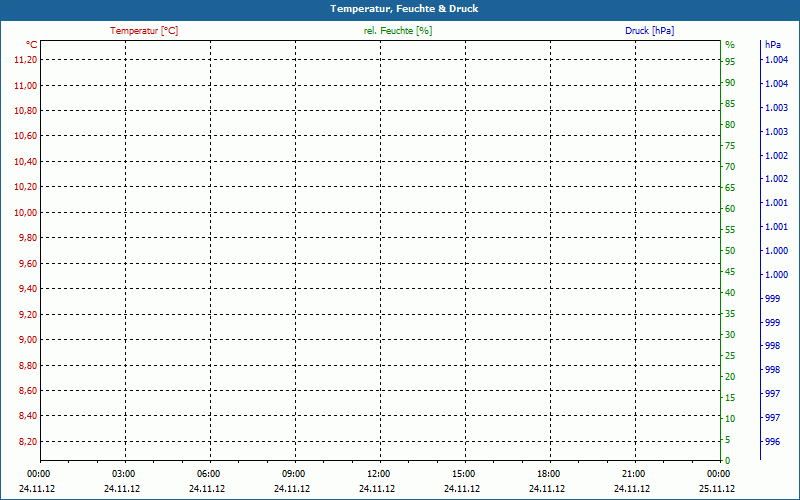Image resolution: width=800 pixels, height=500 pixels.
Task: Click the 65 tick on the humidity axis
Action: (x=730, y=188)
